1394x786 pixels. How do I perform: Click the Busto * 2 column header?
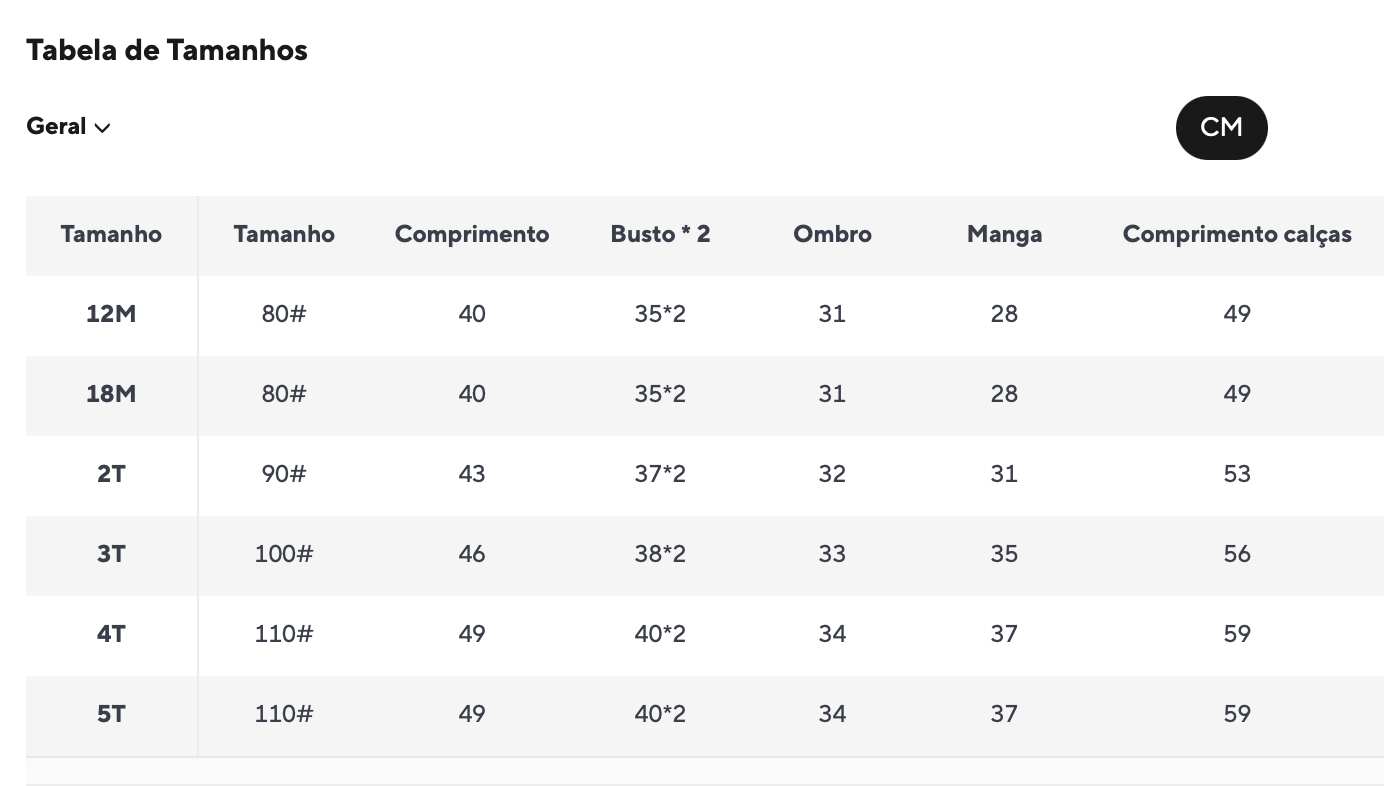click(x=660, y=234)
